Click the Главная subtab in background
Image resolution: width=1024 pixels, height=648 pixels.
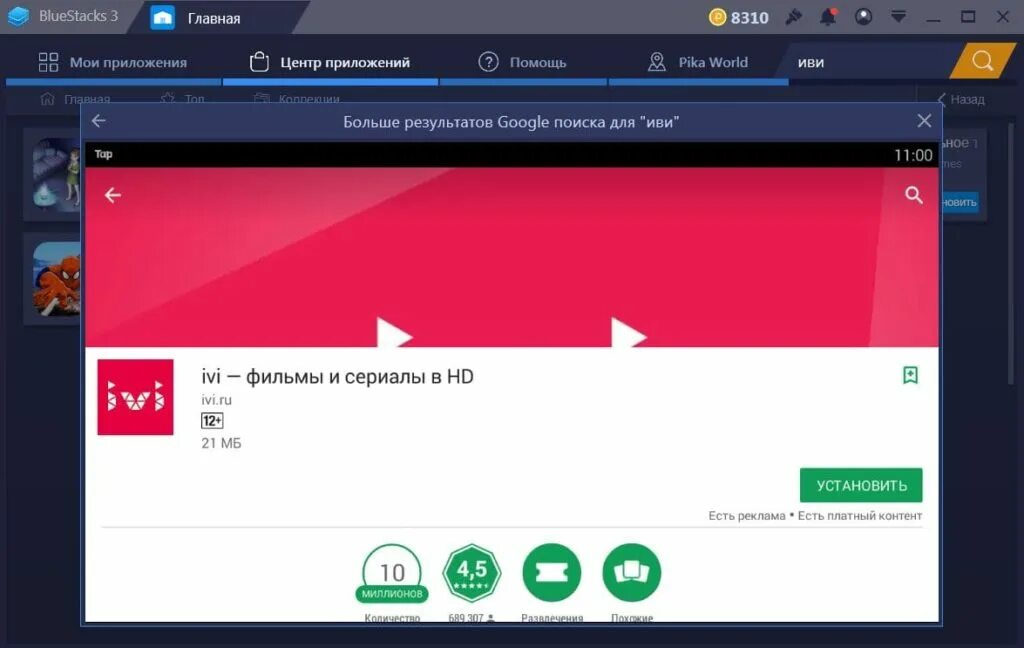click(x=75, y=99)
